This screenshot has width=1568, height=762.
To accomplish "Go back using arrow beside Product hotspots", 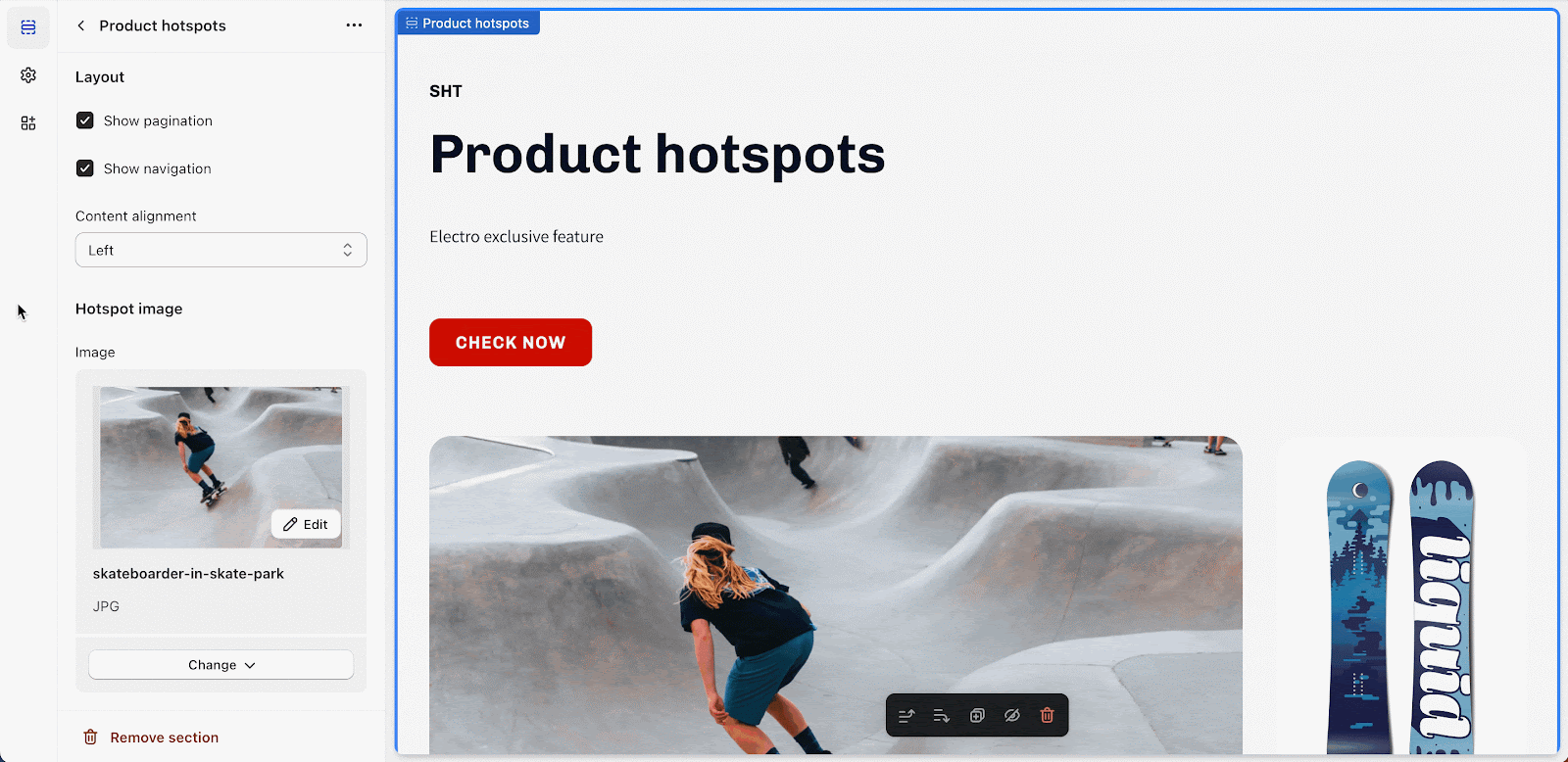I will tap(81, 25).
